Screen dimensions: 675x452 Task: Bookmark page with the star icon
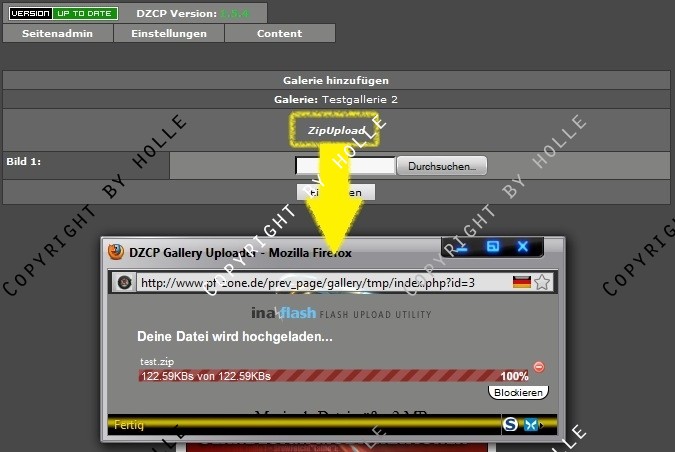tap(542, 282)
